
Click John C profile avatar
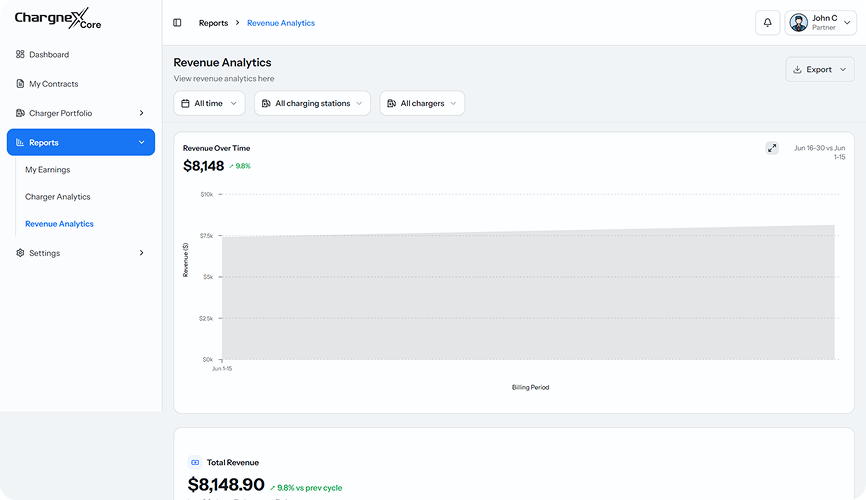coord(799,23)
